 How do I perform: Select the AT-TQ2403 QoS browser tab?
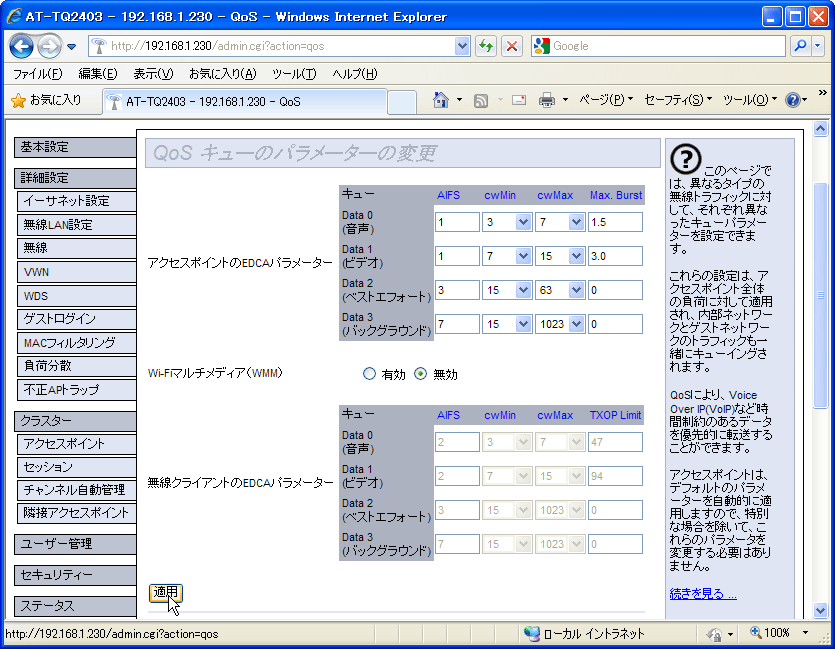pos(244,101)
